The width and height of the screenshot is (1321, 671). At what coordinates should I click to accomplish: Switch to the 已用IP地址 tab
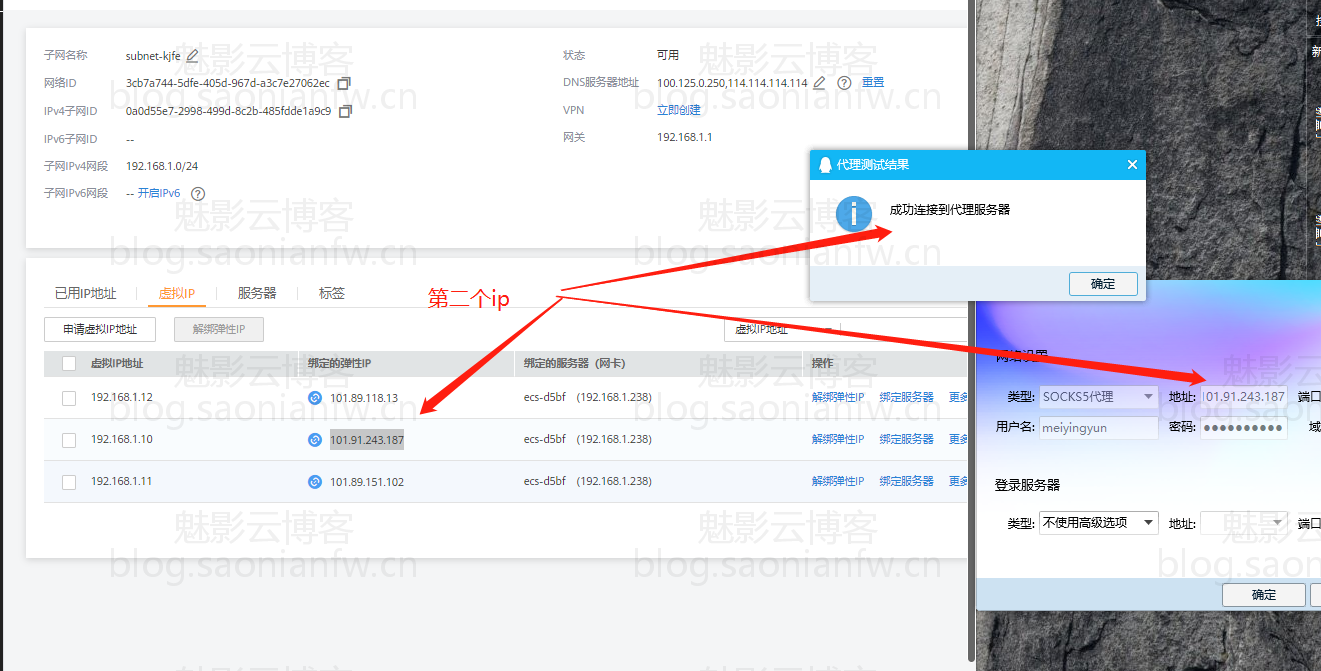(85, 294)
